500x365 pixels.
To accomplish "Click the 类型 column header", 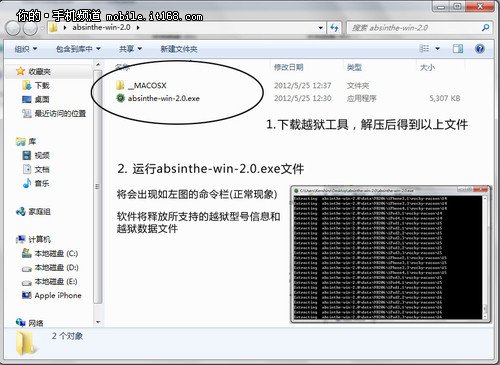I will pos(354,68).
